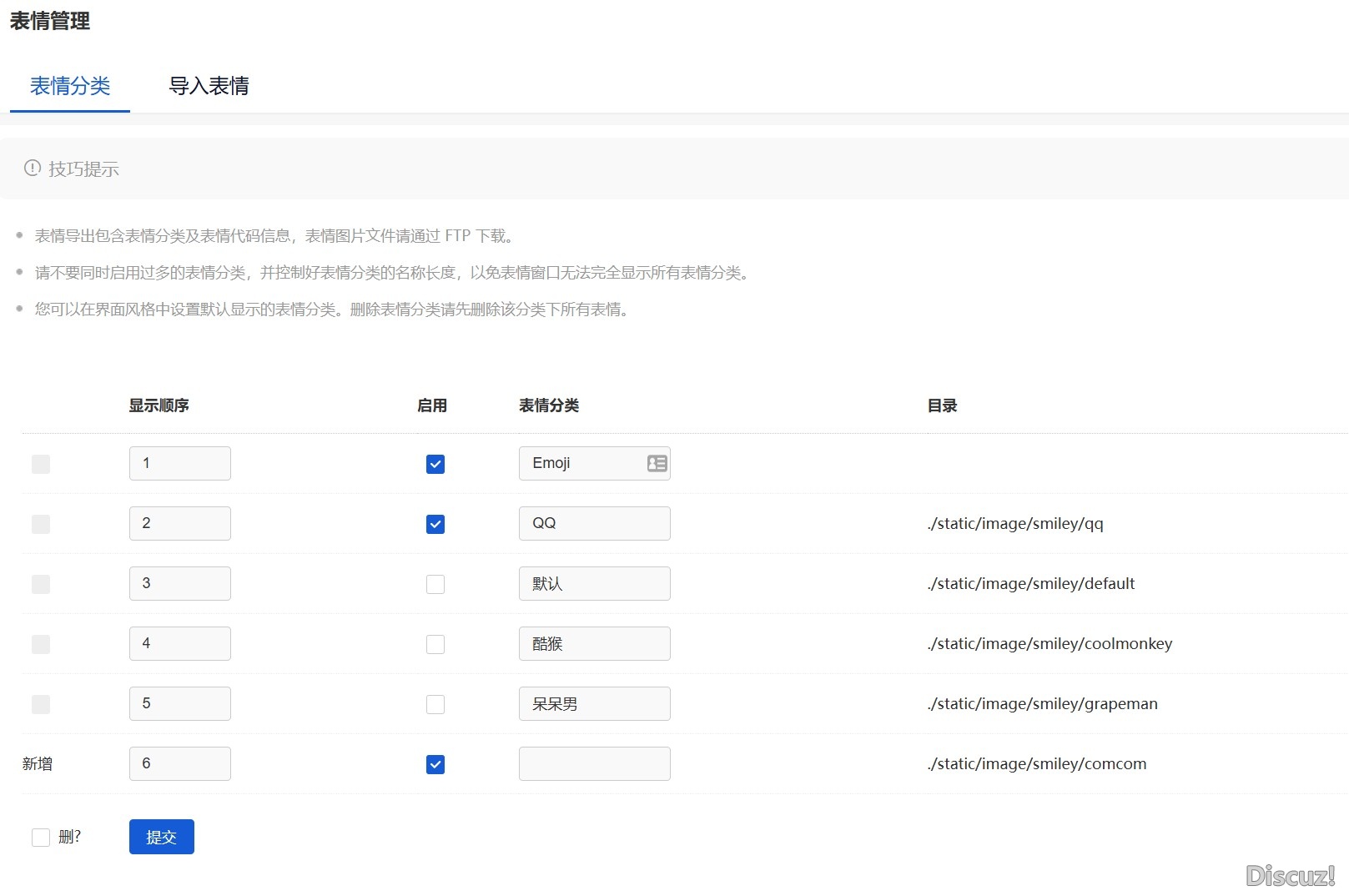
Task: Enable the 呆呆男 category checkbox
Action: pos(435,704)
